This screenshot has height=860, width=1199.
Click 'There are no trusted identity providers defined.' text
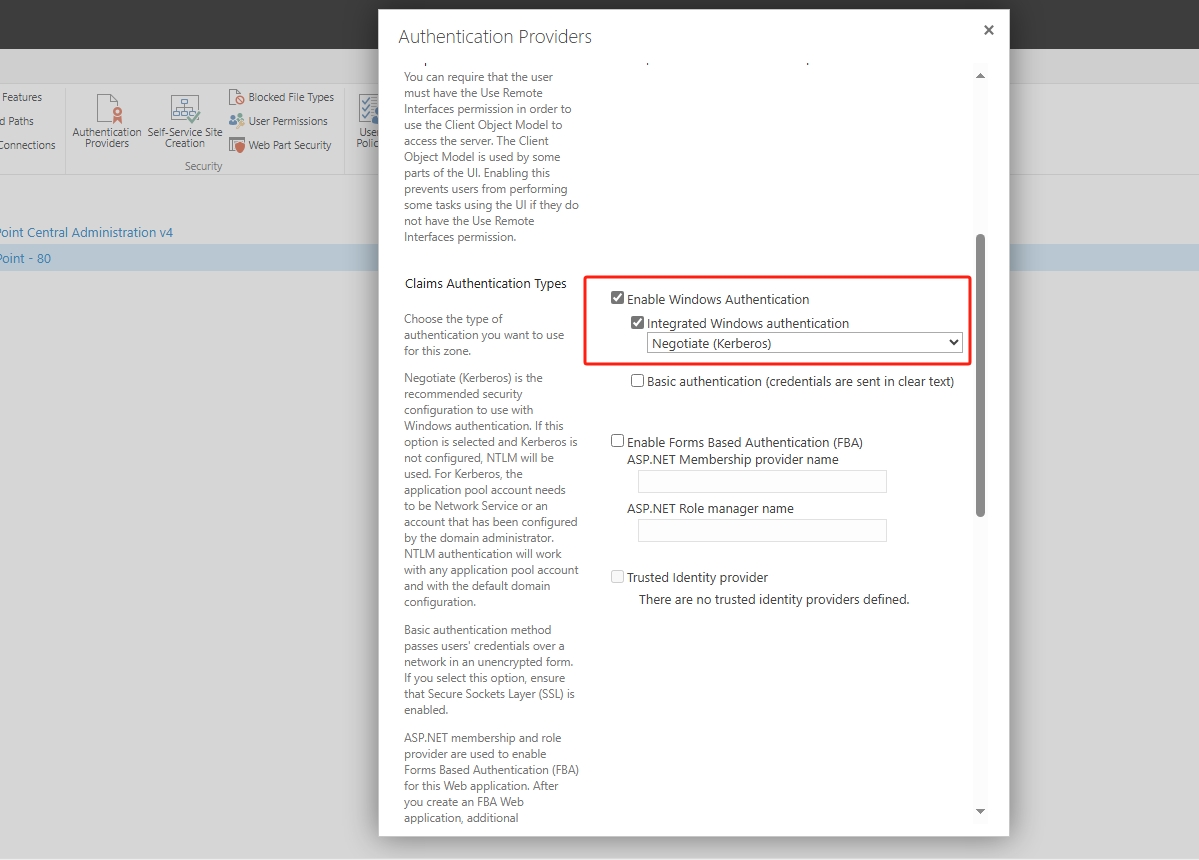coord(774,599)
